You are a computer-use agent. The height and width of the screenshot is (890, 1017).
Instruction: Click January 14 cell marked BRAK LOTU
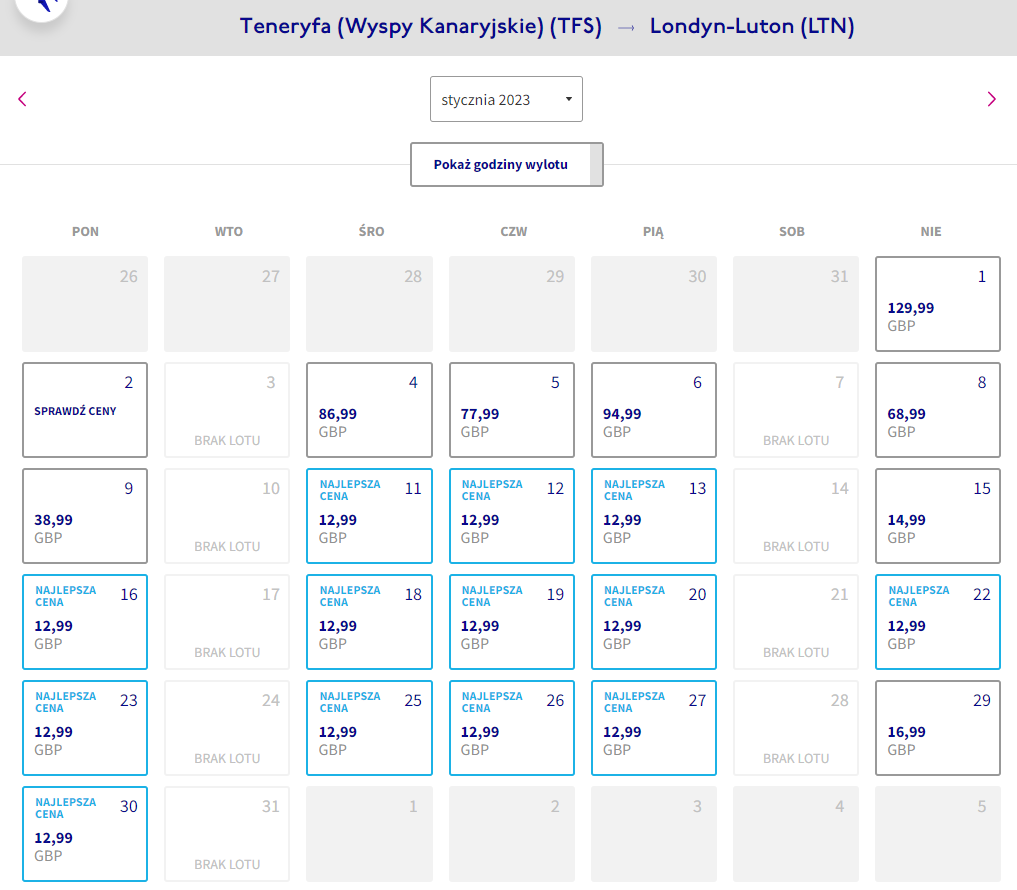pyautogui.click(x=796, y=516)
